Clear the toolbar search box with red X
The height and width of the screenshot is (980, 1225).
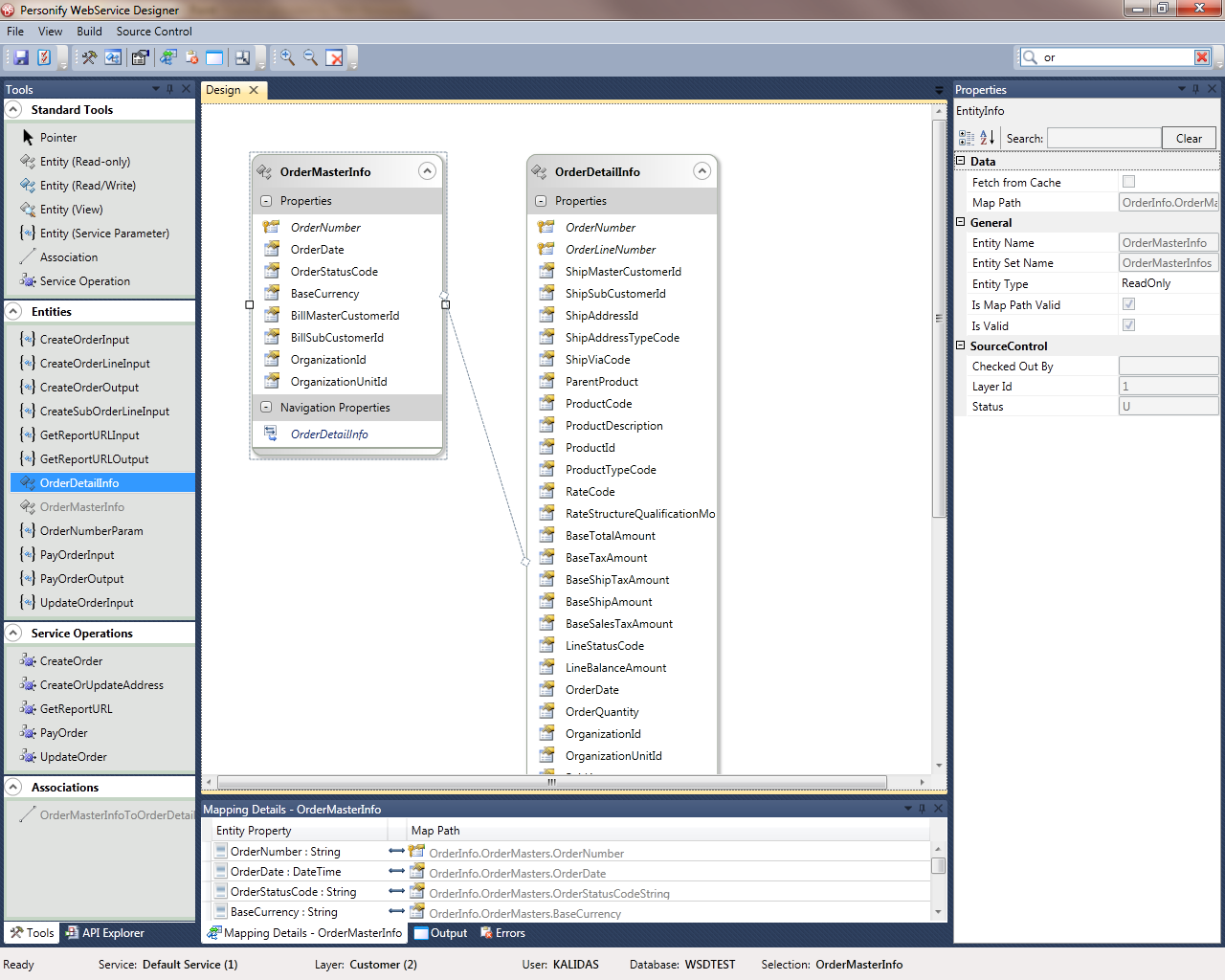pyautogui.click(x=1202, y=57)
